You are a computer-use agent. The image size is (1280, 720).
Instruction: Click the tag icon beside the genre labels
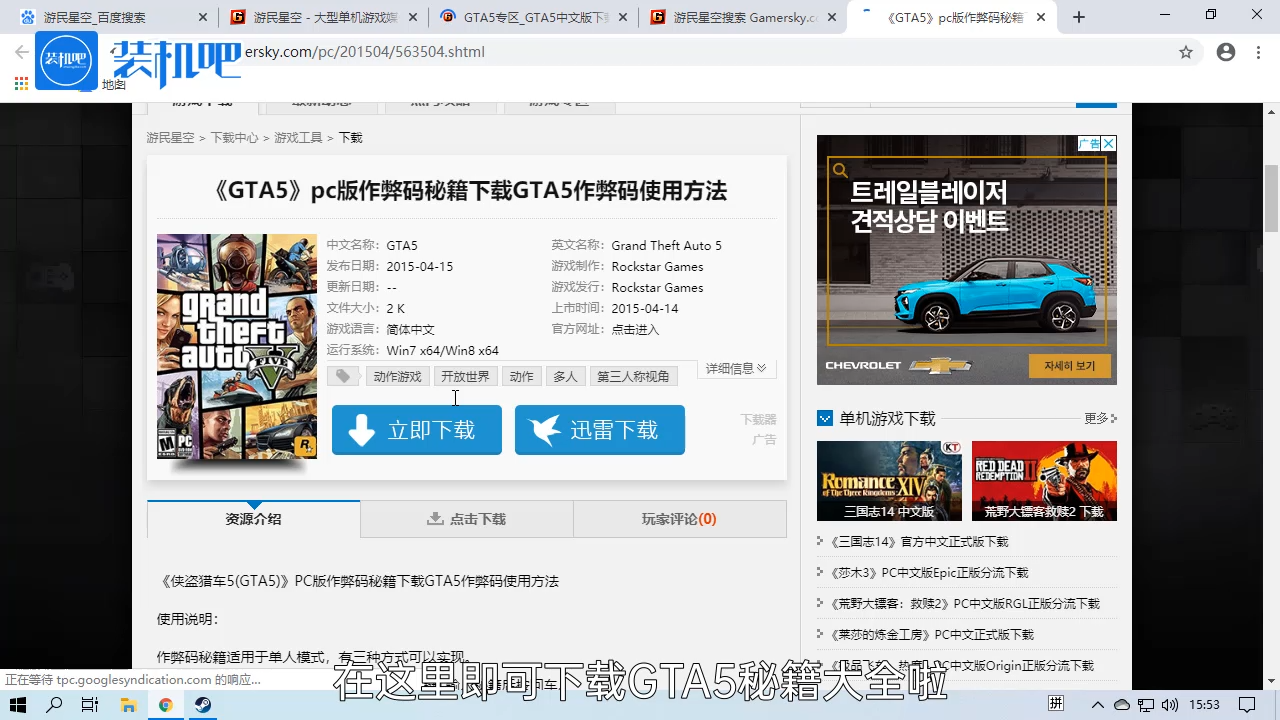343,376
